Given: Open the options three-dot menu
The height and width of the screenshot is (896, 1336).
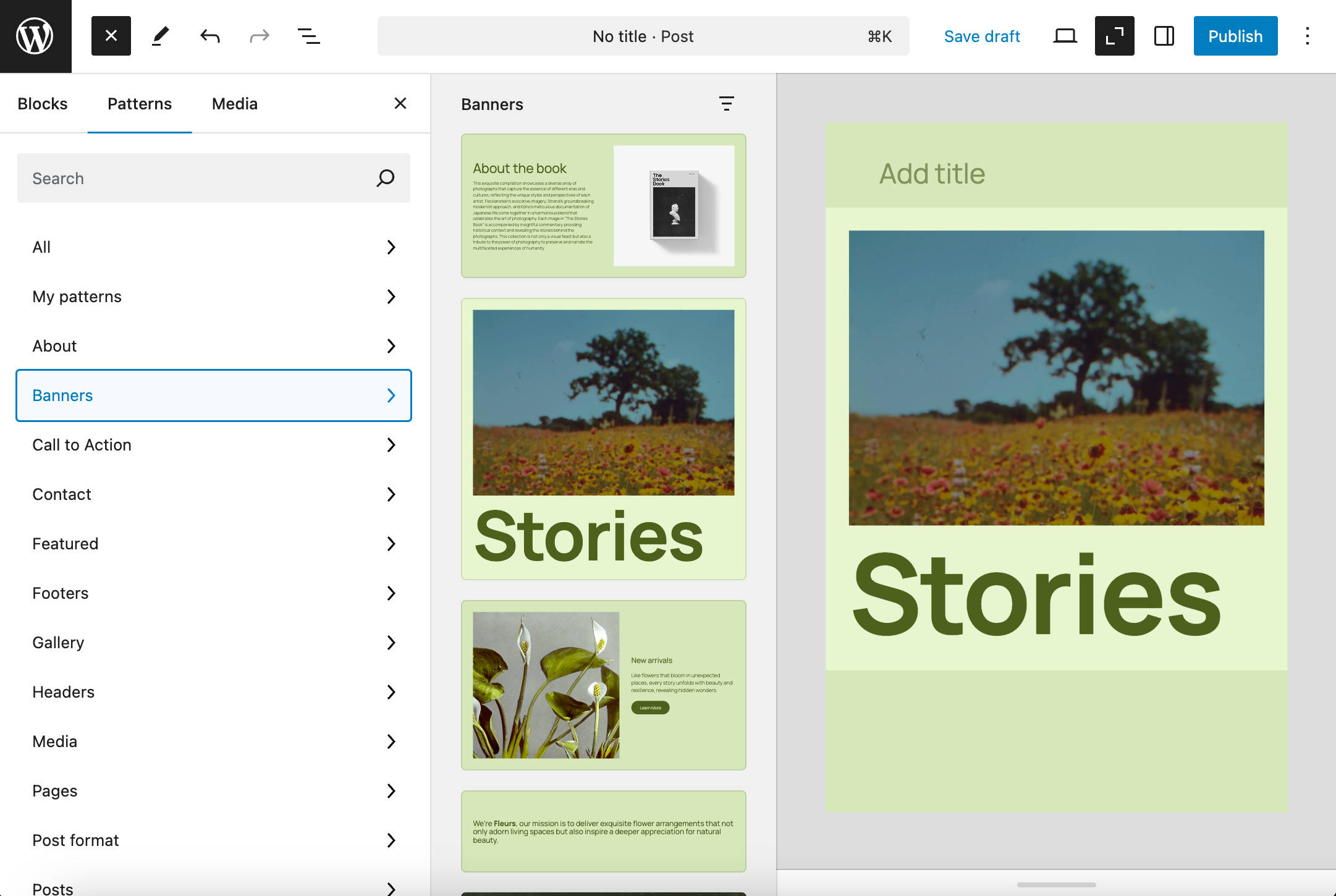Looking at the screenshot, I should 1308,36.
